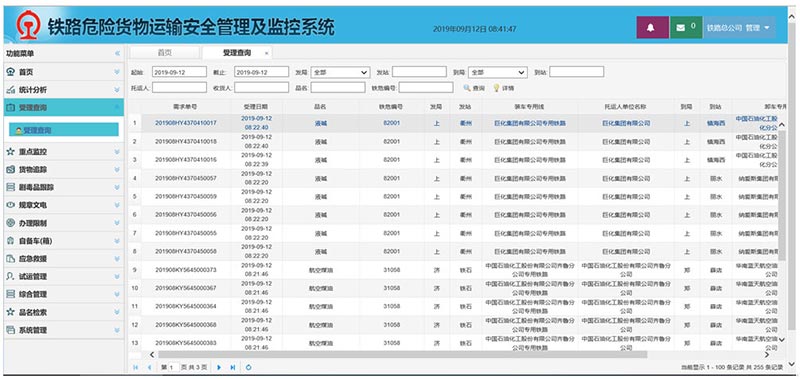This screenshot has width=800, height=379.
Task: Click the 托运人 input field
Action: click(179, 88)
